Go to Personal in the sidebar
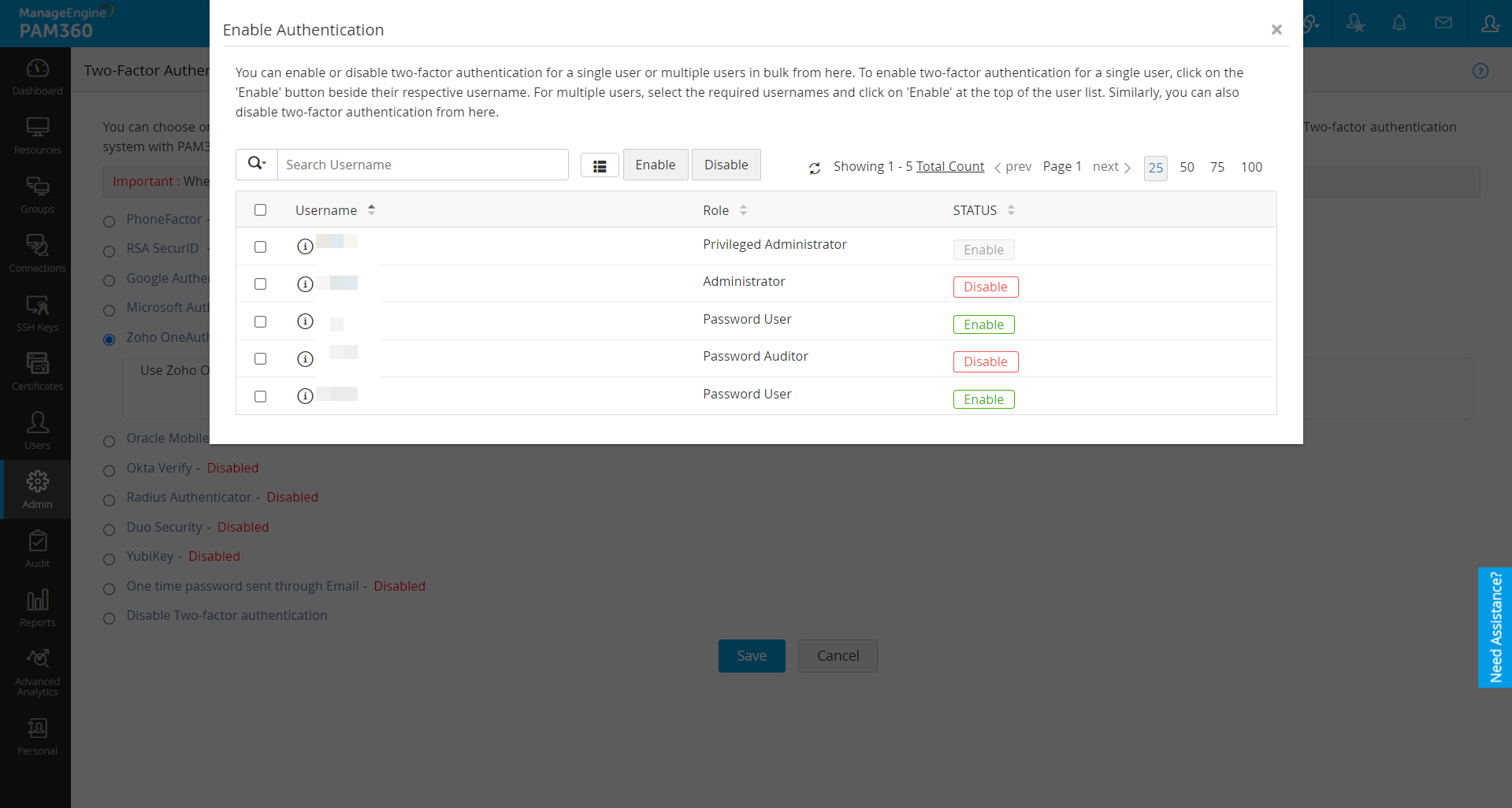Image resolution: width=1512 pixels, height=808 pixels. 37,737
